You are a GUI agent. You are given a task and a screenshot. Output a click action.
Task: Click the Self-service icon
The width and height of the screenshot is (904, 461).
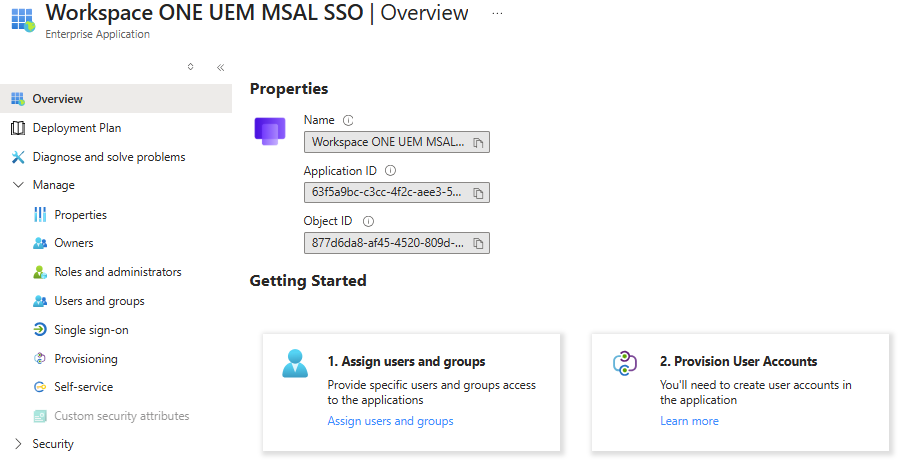tap(40, 387)
